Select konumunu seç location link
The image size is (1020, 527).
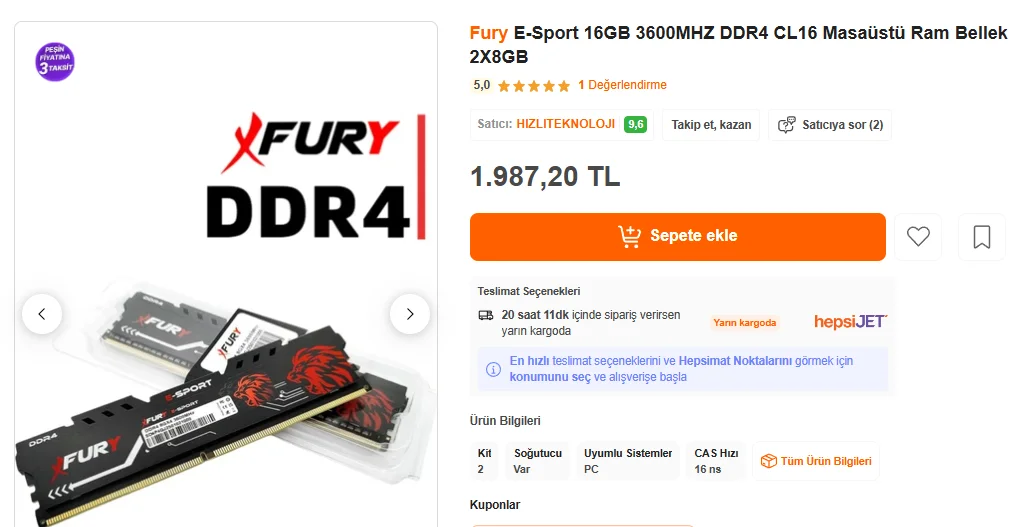point(550,377)
